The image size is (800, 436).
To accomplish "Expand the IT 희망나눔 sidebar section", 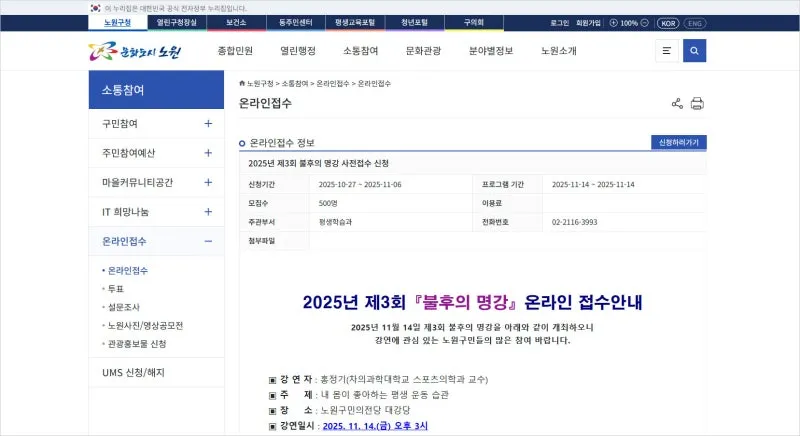I will pos(208,212).
